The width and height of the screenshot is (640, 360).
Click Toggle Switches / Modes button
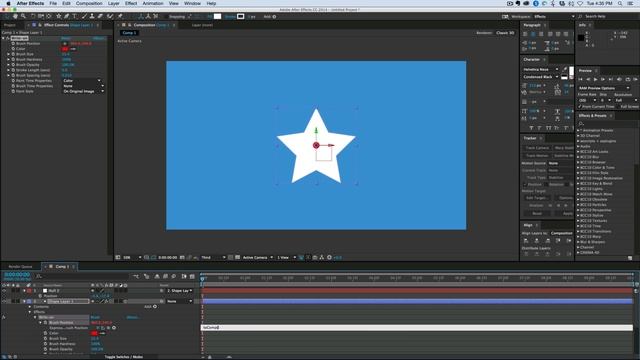124,357
